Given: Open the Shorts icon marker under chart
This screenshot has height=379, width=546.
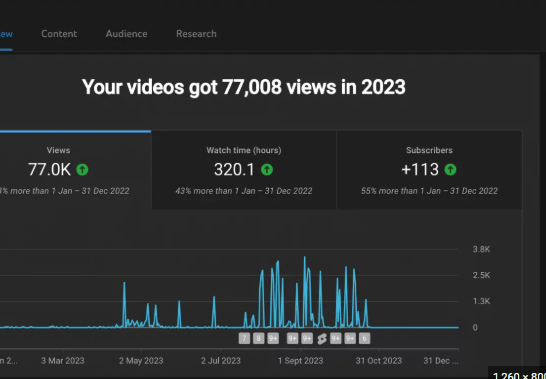Looking at the screenshot, I should click(x=322, y=339).
